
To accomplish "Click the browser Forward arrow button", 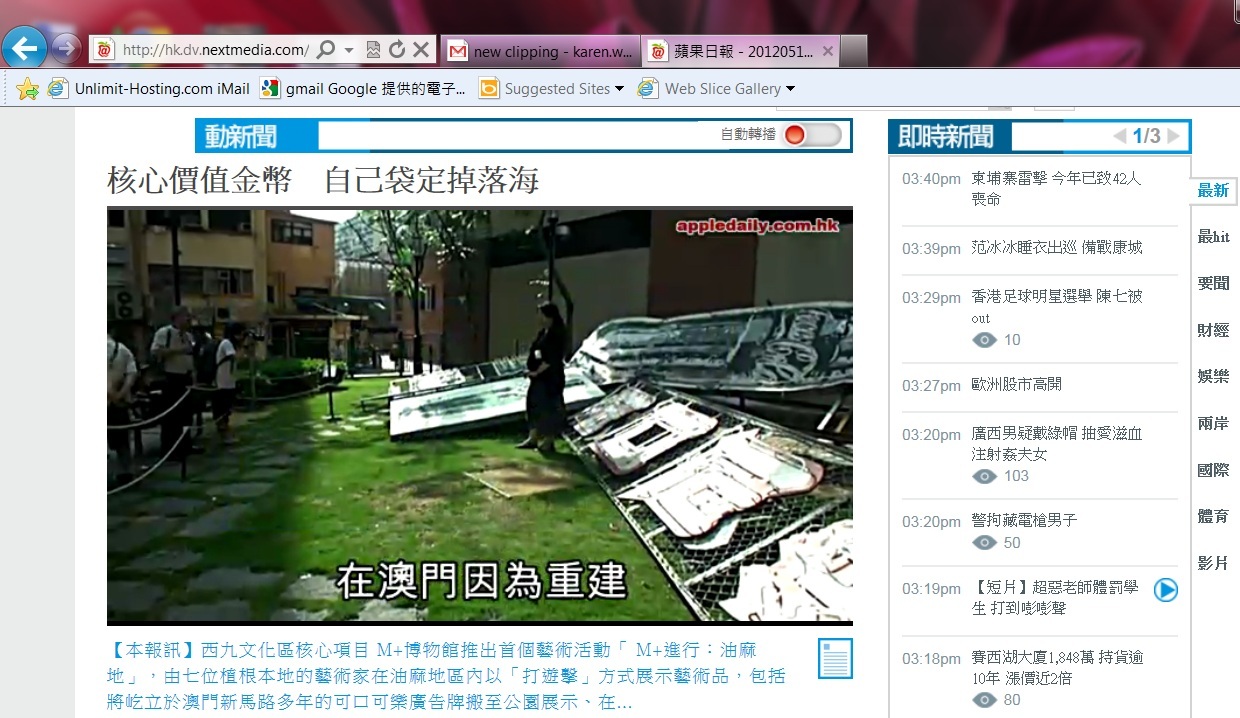I will click(x=66, y=47).
